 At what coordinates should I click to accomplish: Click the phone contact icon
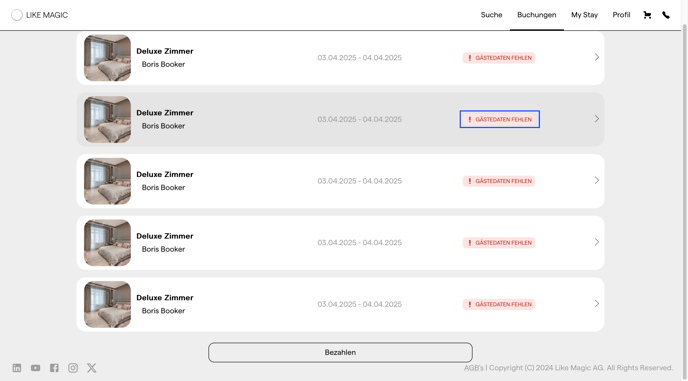[x=666, y=15]
